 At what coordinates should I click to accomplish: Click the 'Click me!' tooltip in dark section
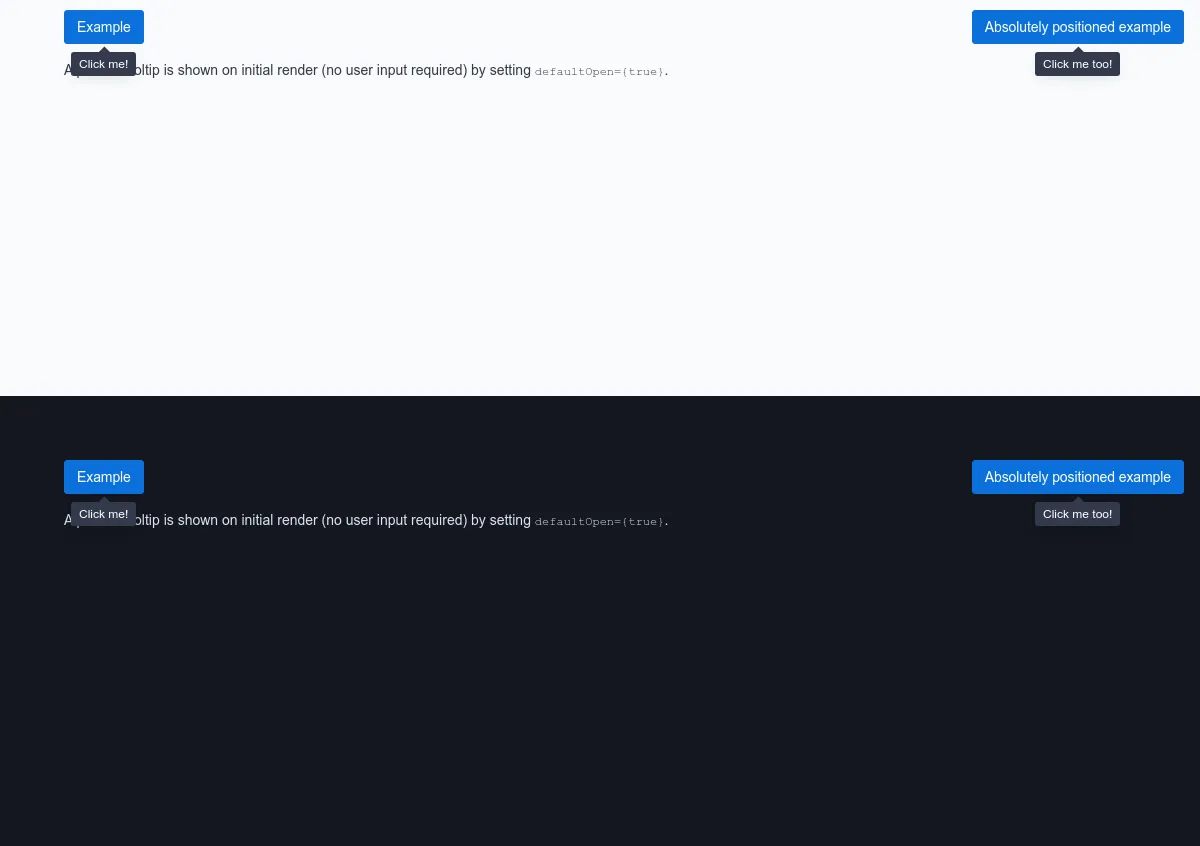pyautogui.click(x=103, y=514)
